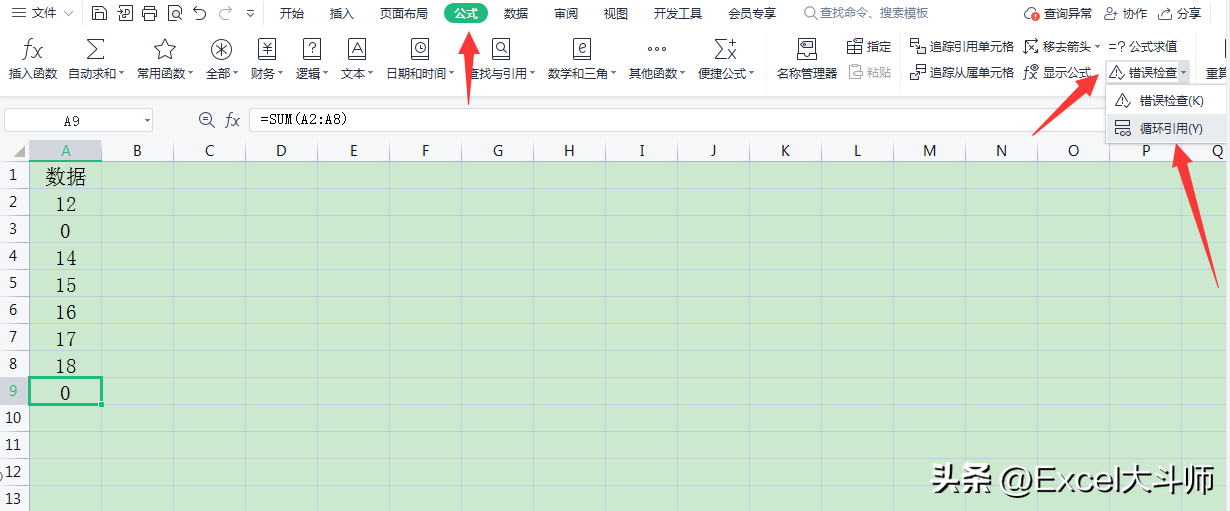
Task: Switch to the 开发工具 (Developer) tab
Action: pyautogui.click(x=678, y=13)
